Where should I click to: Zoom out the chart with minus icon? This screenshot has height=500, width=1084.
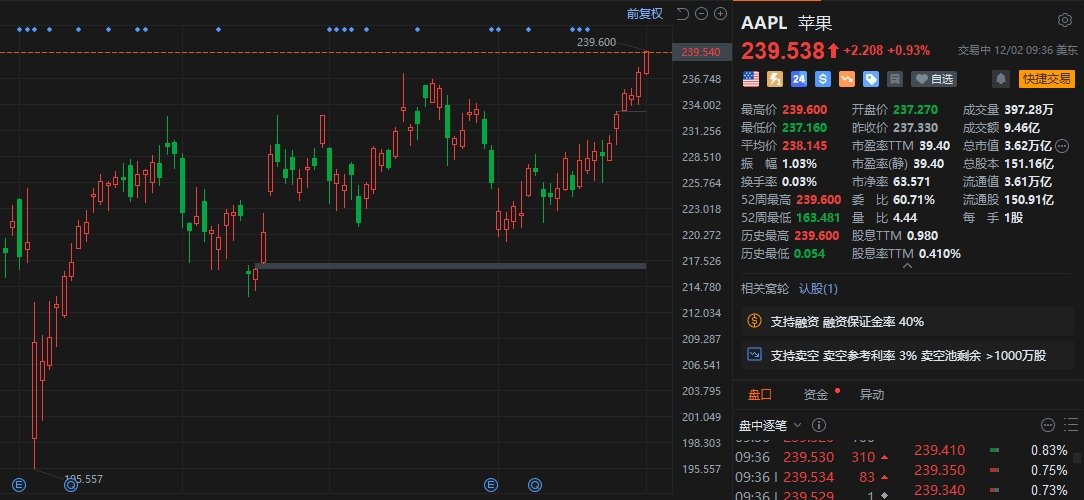pyautogui.click(x=701, y=13)
